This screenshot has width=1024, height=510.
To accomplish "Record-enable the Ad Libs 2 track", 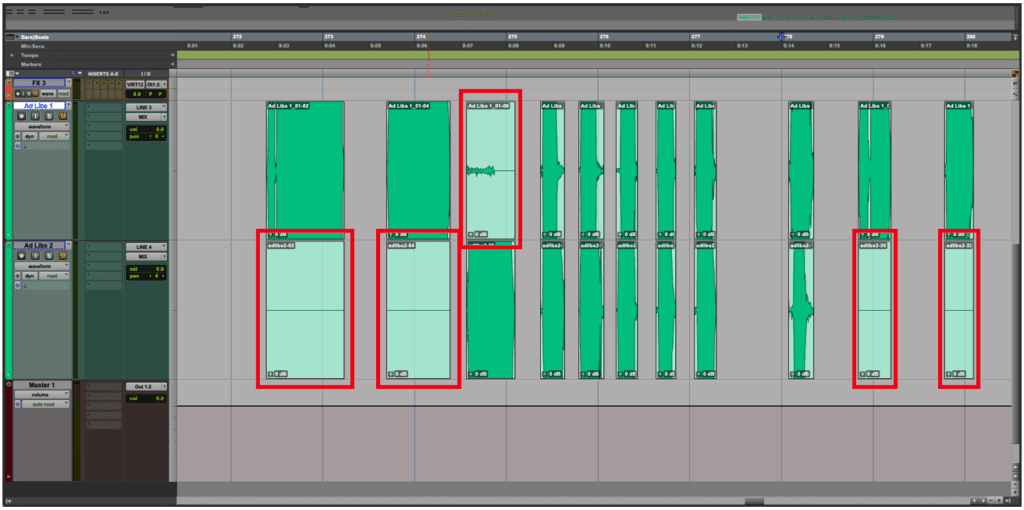I will (x=22, y=256).
